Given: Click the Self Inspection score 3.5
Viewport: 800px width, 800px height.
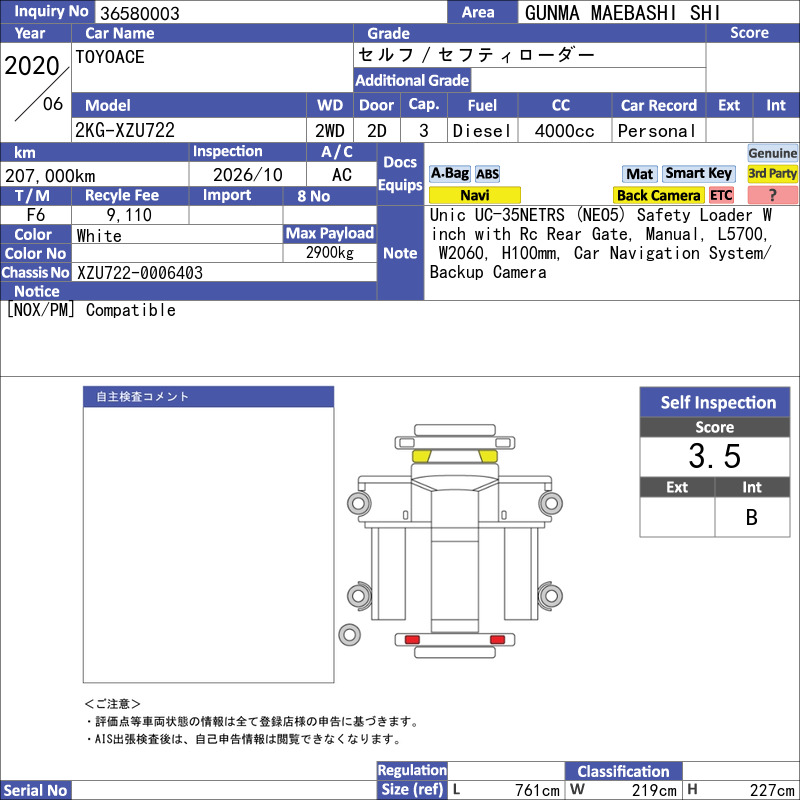Looking at the screenshot, I should (715, 456).
